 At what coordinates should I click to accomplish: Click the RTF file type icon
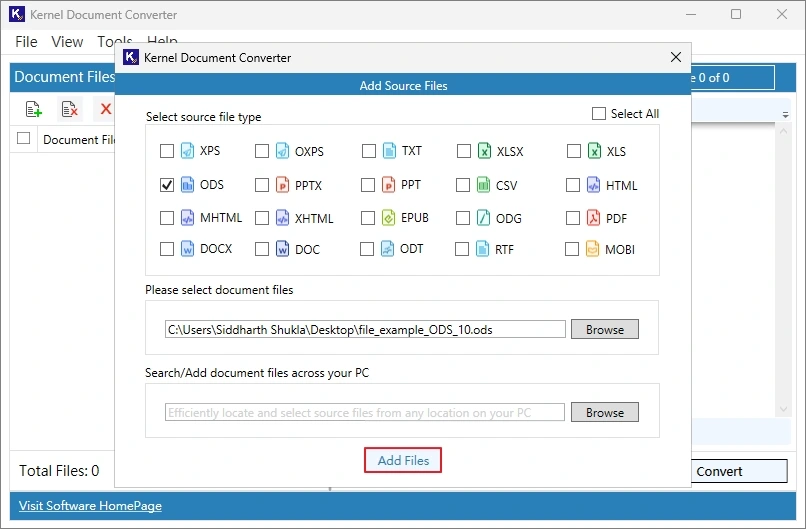coord(482,249)
